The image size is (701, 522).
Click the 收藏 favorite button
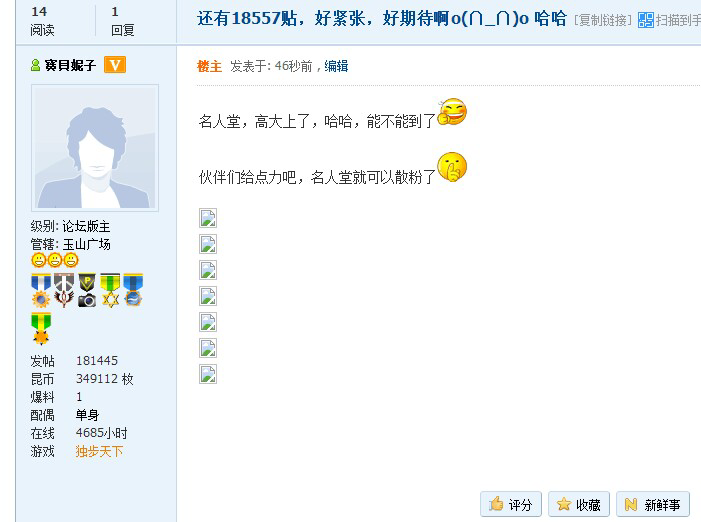pos(579,505)
